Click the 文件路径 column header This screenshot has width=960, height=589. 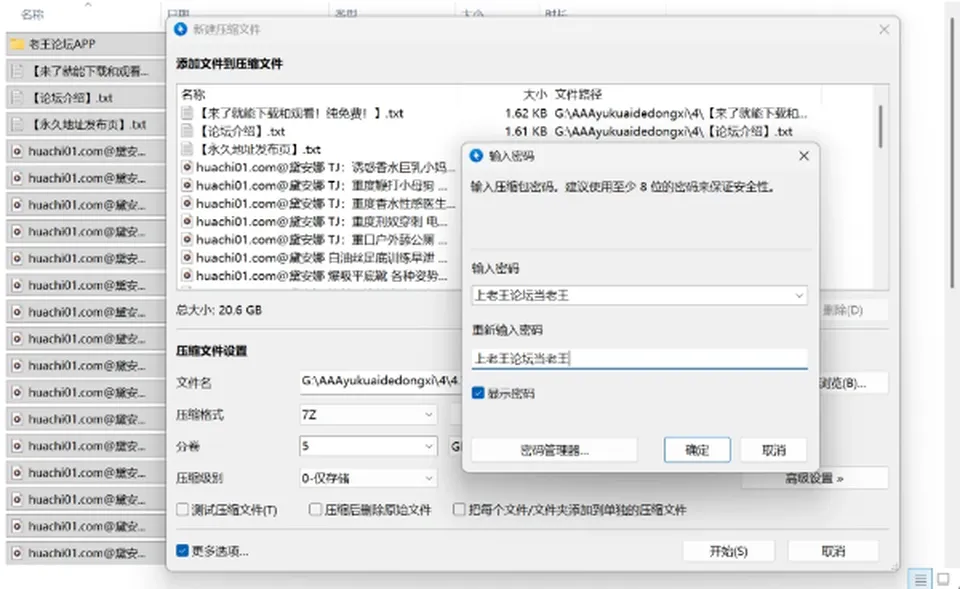tap(579, 94)
